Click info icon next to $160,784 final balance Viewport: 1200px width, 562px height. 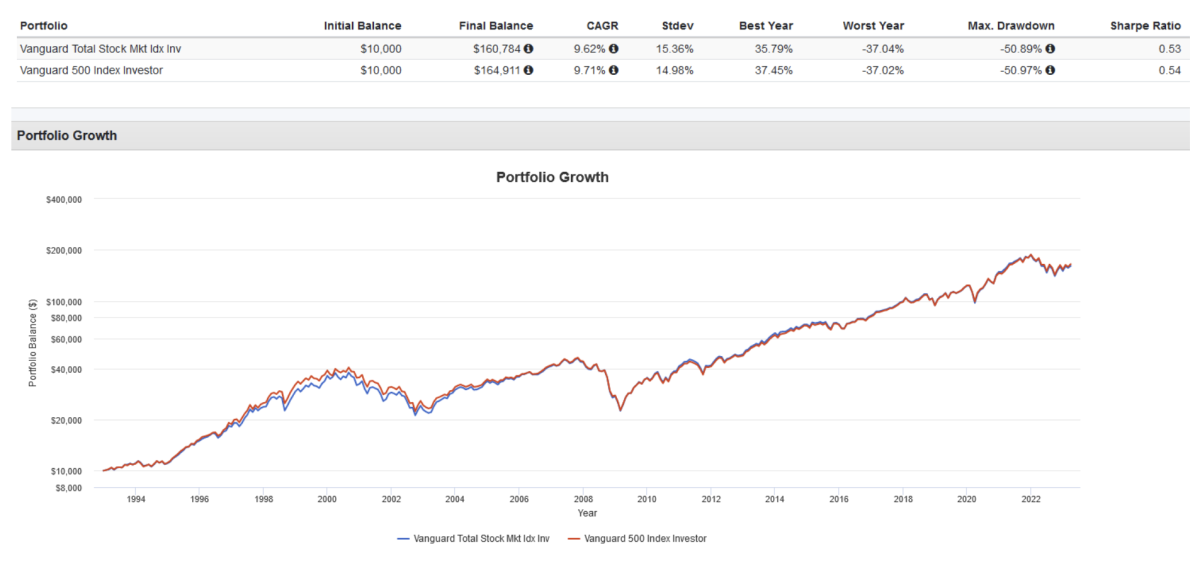pyautogui.click(x=529, y=48)
